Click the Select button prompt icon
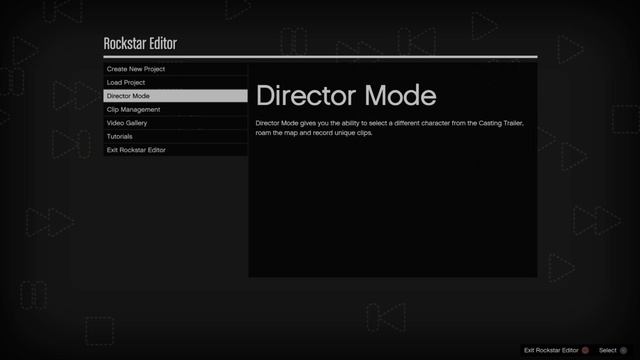640x360 pixels. click(623, 350)
